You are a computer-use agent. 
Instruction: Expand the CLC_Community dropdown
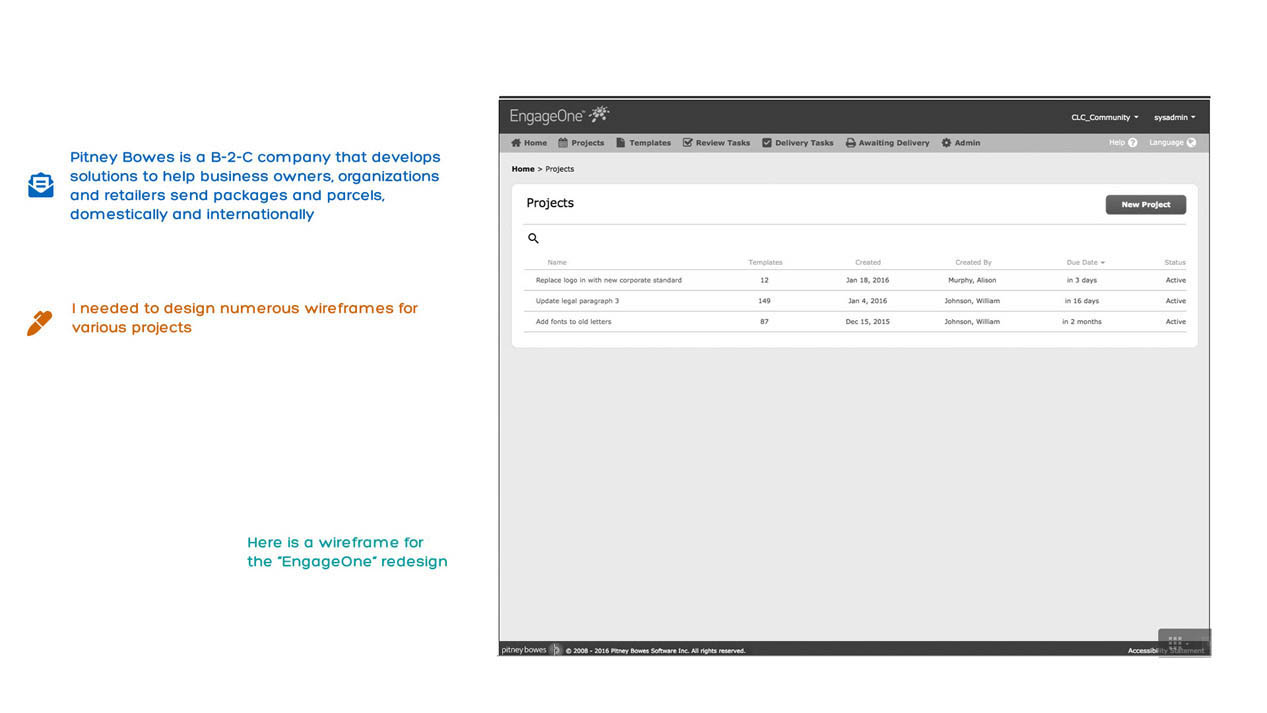point(1104,118)
